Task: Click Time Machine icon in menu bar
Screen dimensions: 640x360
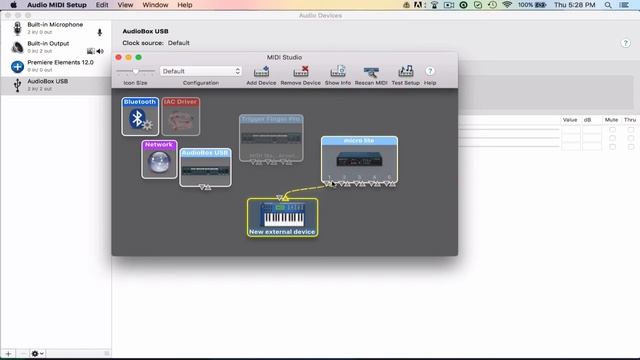Action: (x=492, y=5)
